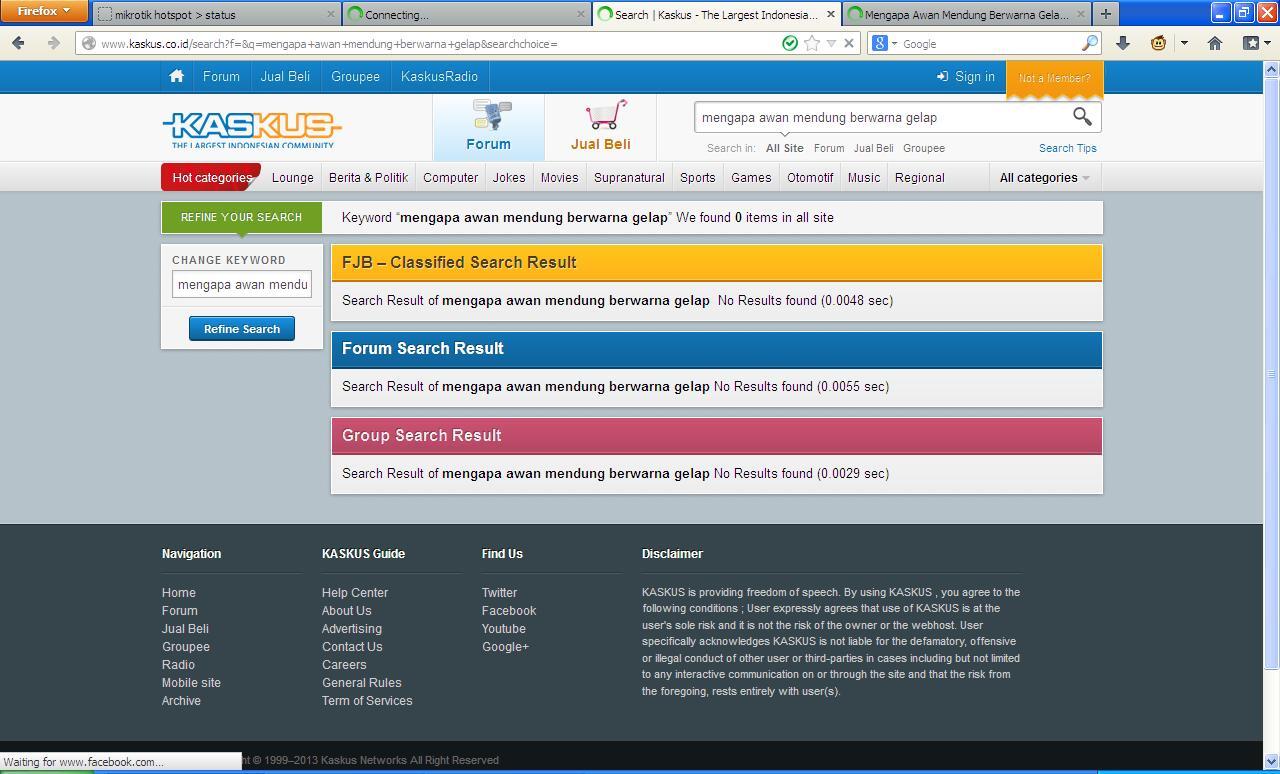Image resolution: width=1280 pixels, height=774 pixels.
Task: Open the addon icon dropdown arrow
Action: coord(1184,43)
